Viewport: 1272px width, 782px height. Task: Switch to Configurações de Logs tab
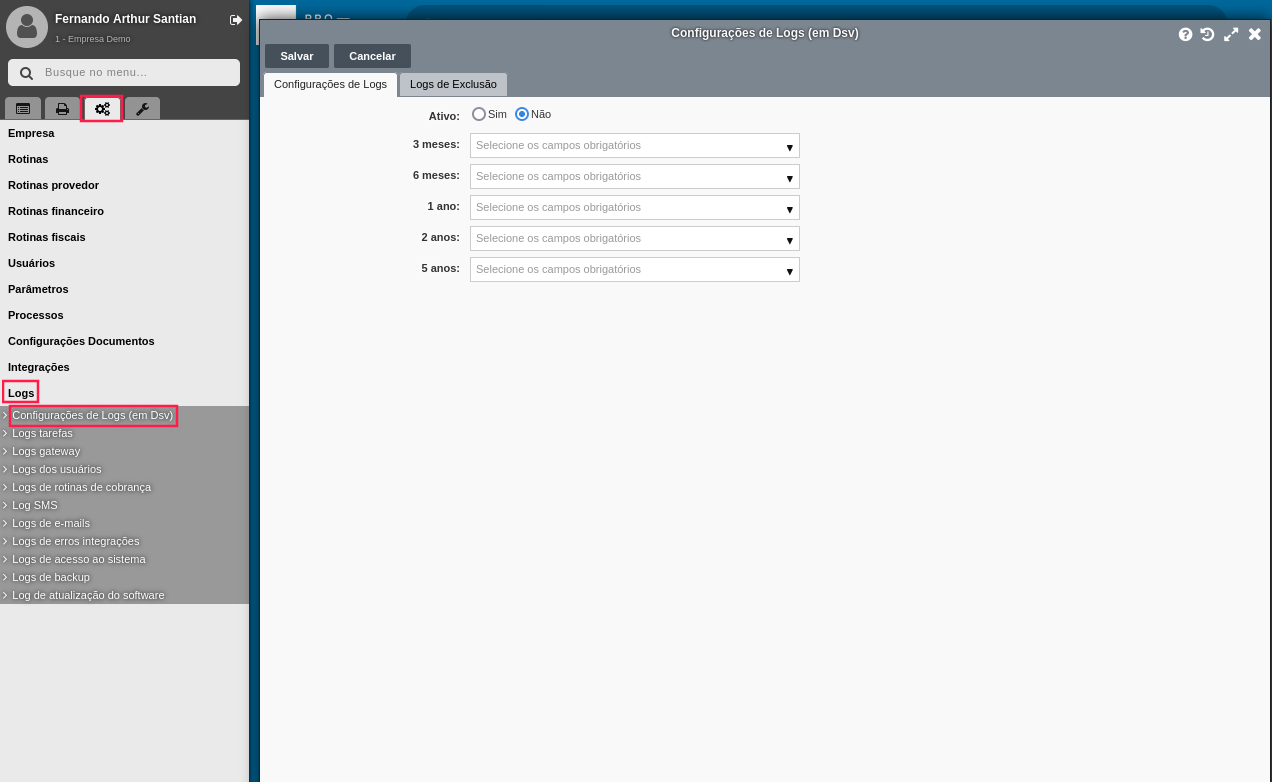click(x=330, y=84)
